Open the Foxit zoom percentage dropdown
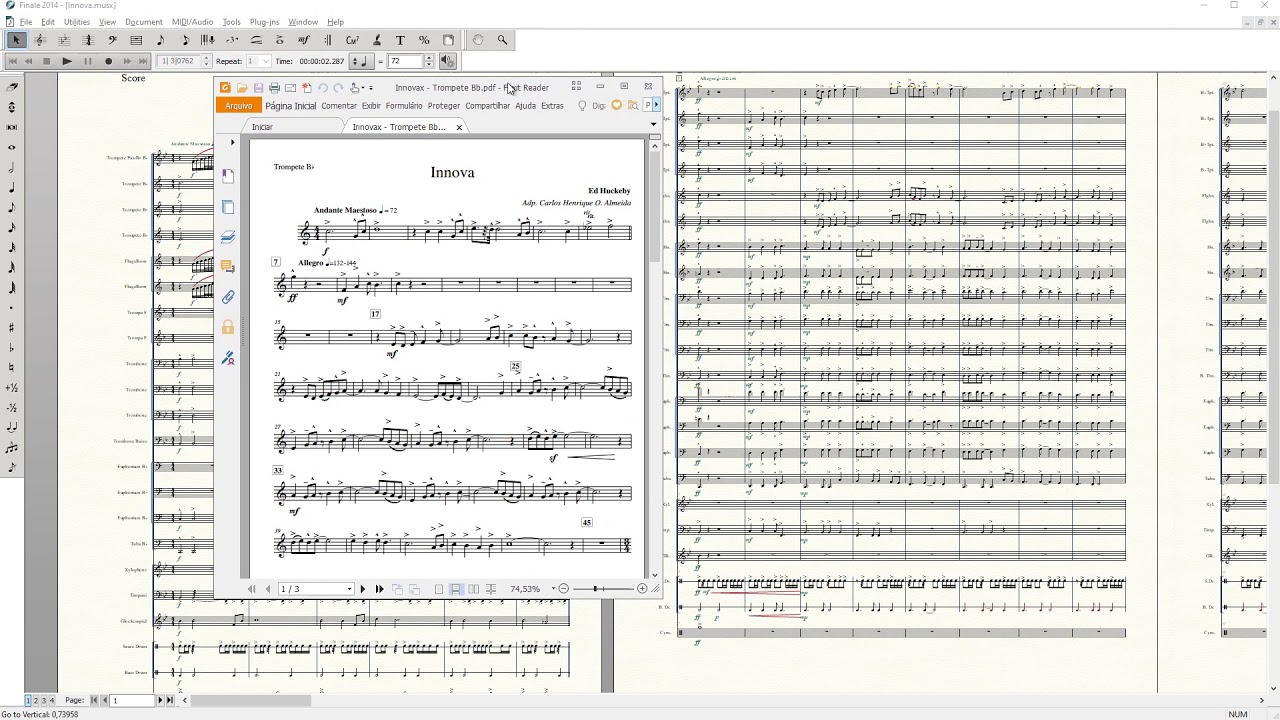Viewport: 1280px width, 720px height. (x=553, y=589)
